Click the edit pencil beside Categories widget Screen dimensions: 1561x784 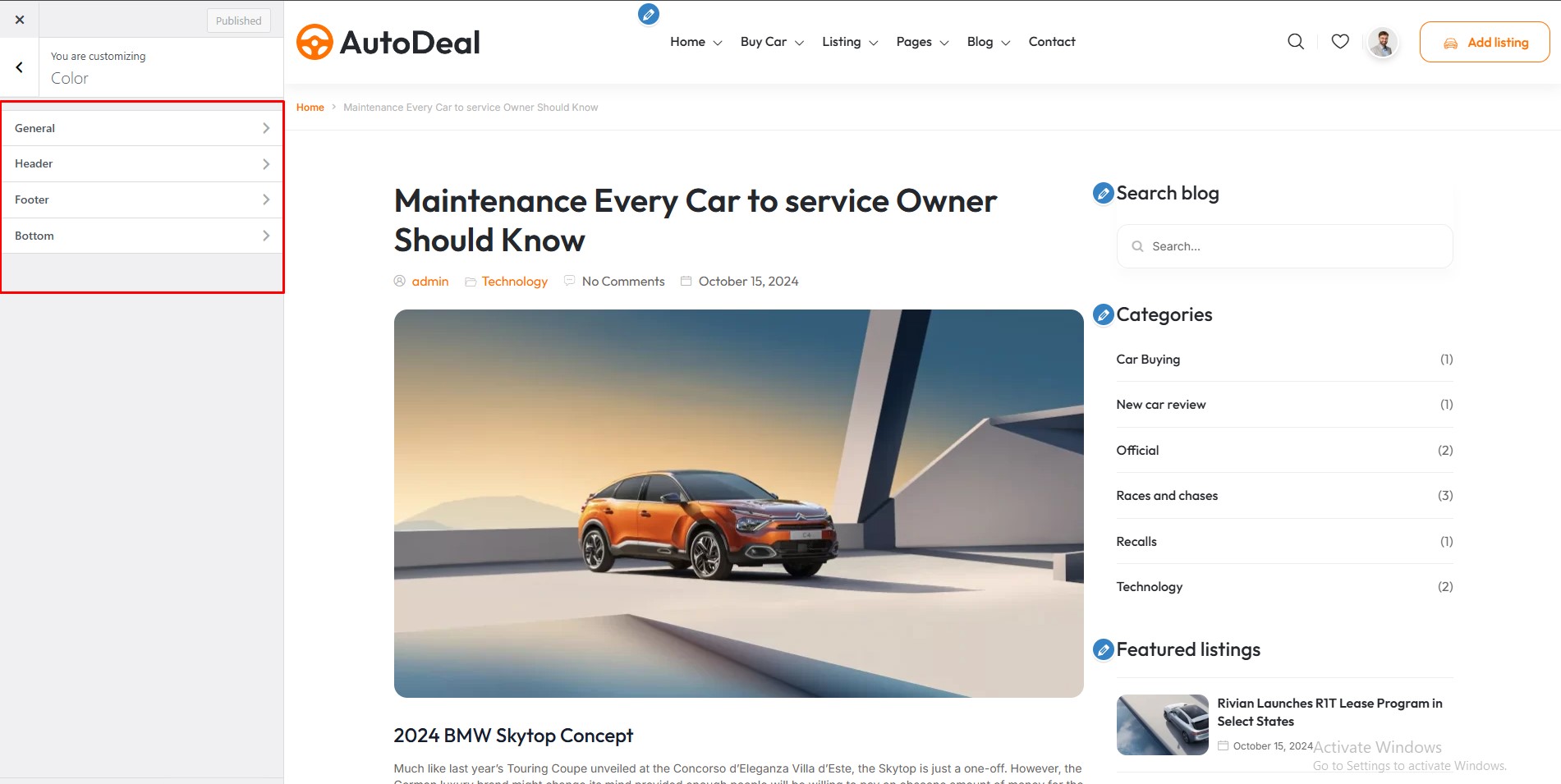pyautogui.click(x=1104, y=314)
